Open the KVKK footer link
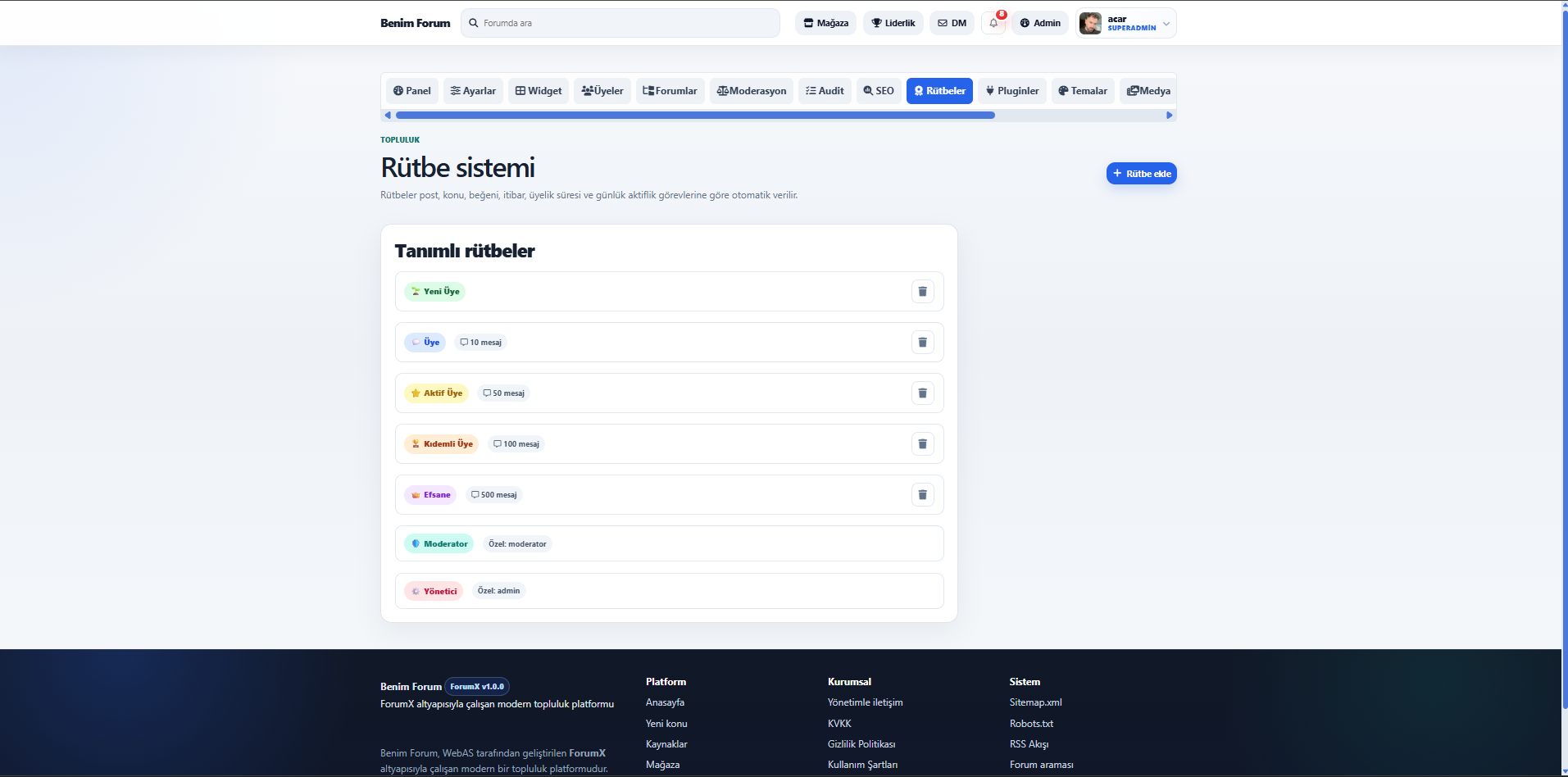 click(839, 724)
